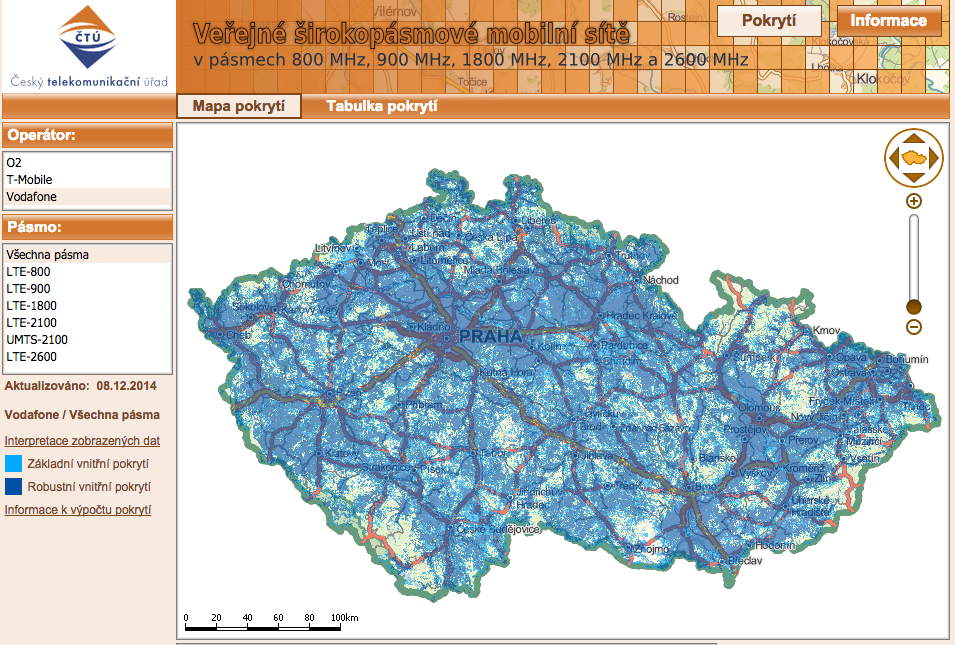Screen dimensions: 955x645
Task: Choose the LTE-2600 band
Action: [x=88, y=357]
